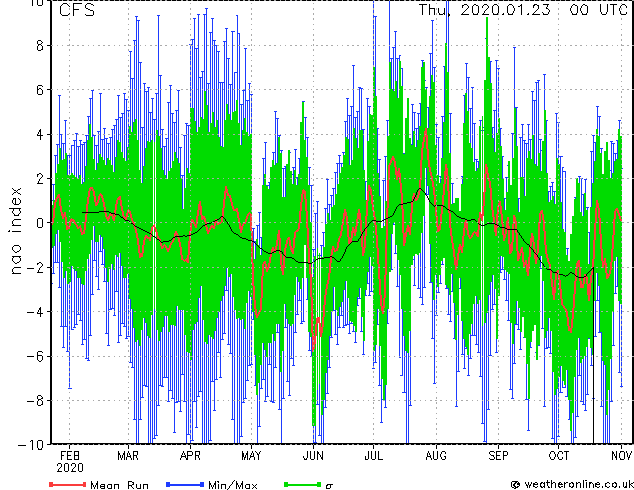Image resolution: width=634 pixels, height=490 pixels.
Task: Click the y-axis value 6
Action: point(40,90)
